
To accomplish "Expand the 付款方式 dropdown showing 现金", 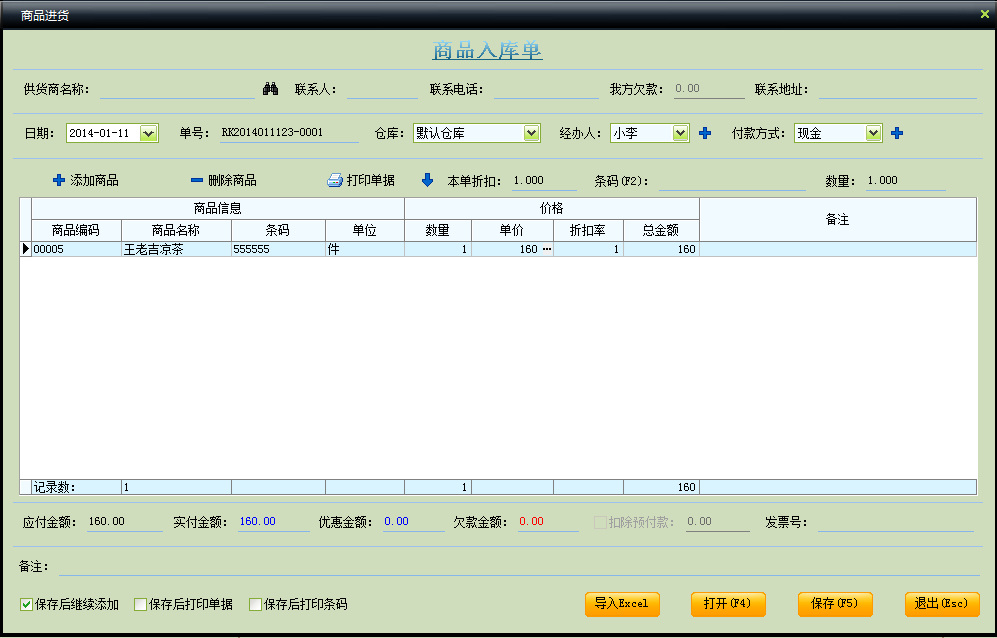I will click(874, 133).
